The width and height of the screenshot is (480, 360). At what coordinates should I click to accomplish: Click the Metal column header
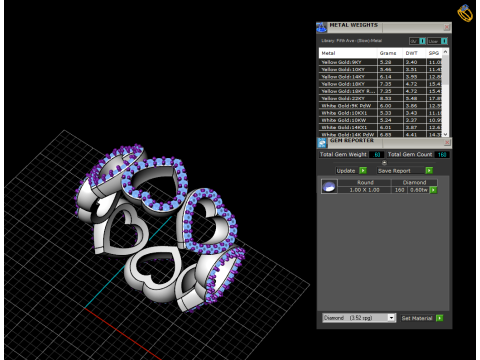348,53
